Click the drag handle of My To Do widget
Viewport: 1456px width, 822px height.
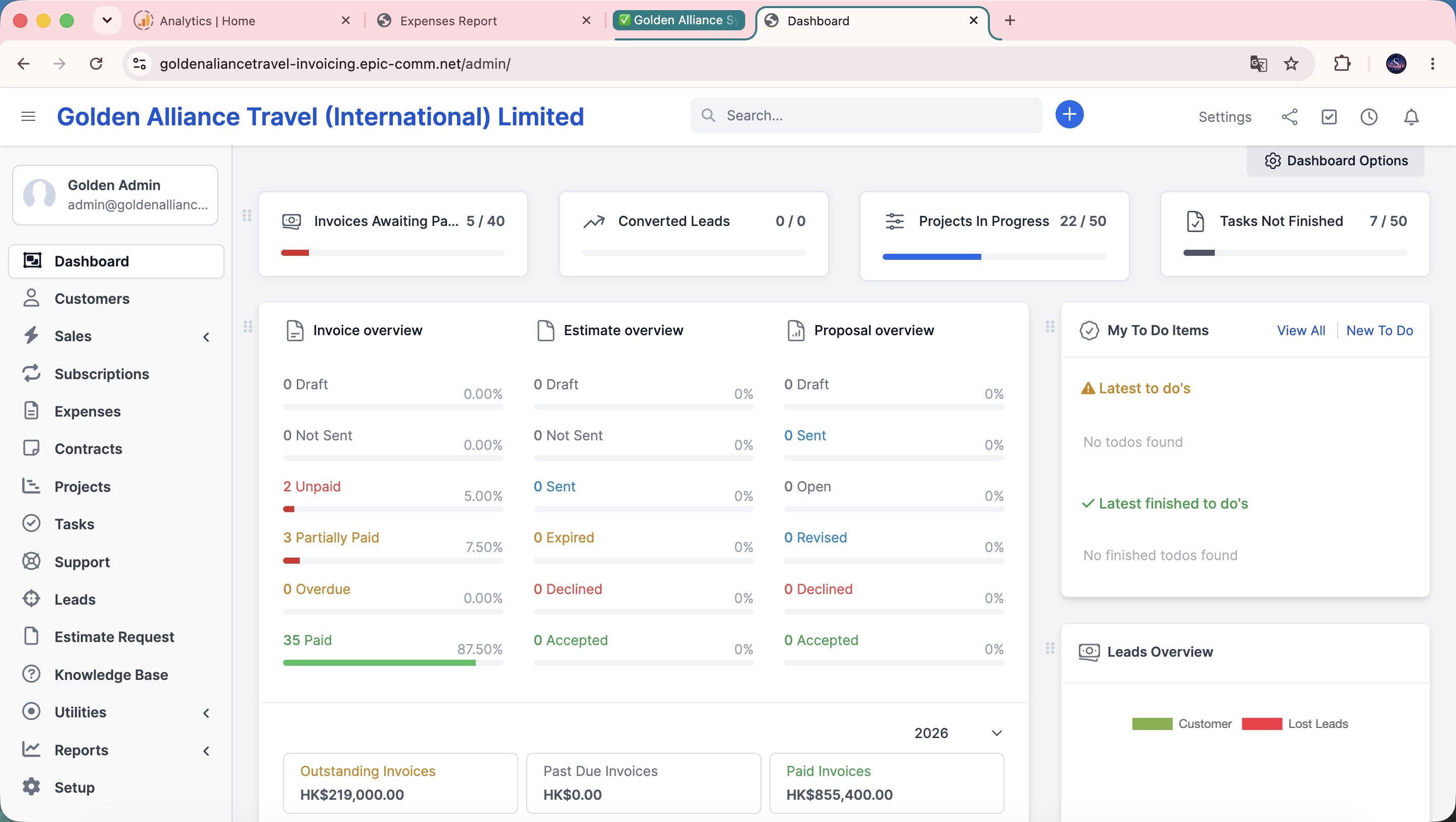(x=1050, y=326)
